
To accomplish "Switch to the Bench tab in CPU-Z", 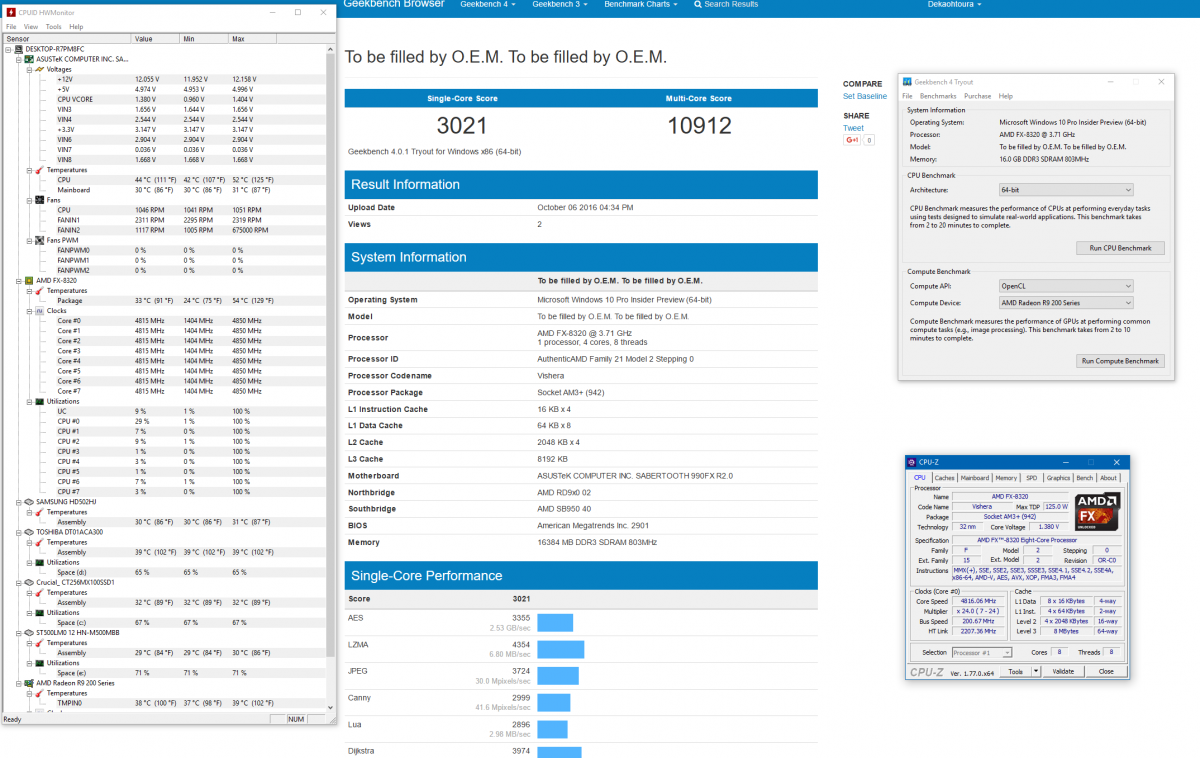I will tap(1085, 478).
